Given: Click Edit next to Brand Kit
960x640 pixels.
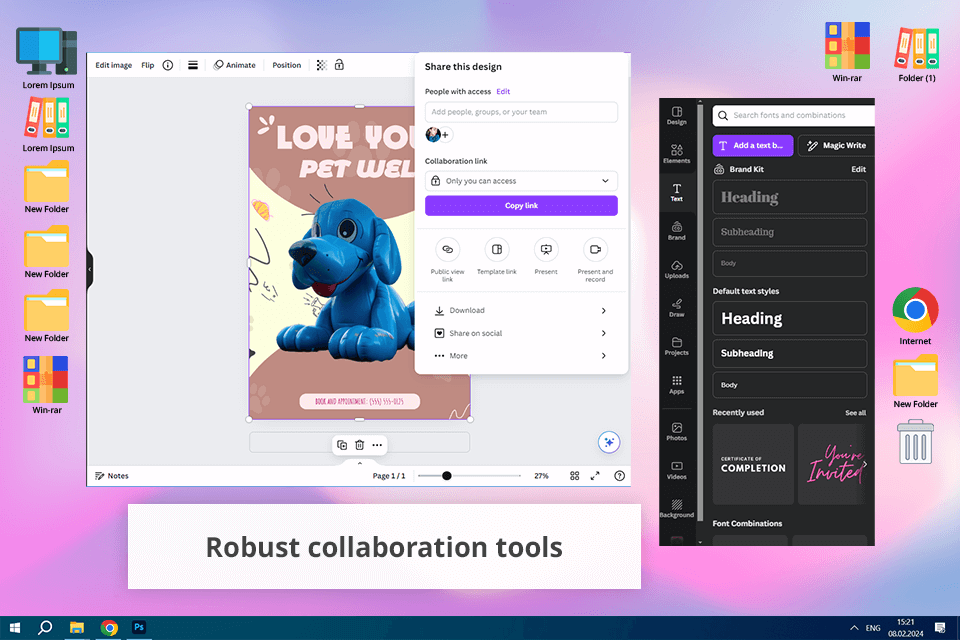Looking at the screenshot, I should click(x=858, y=169).
